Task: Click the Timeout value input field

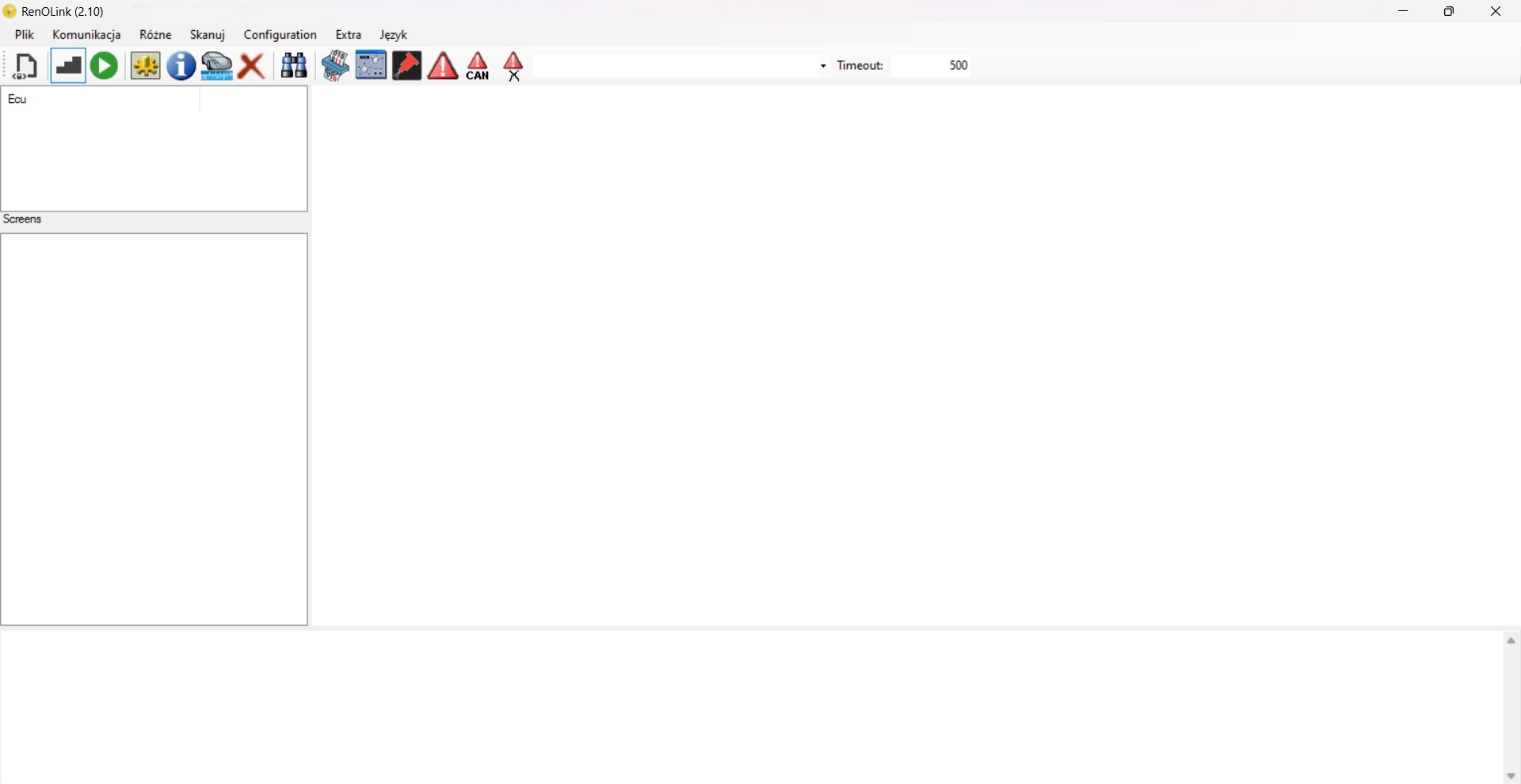Action: pos(932,66)
